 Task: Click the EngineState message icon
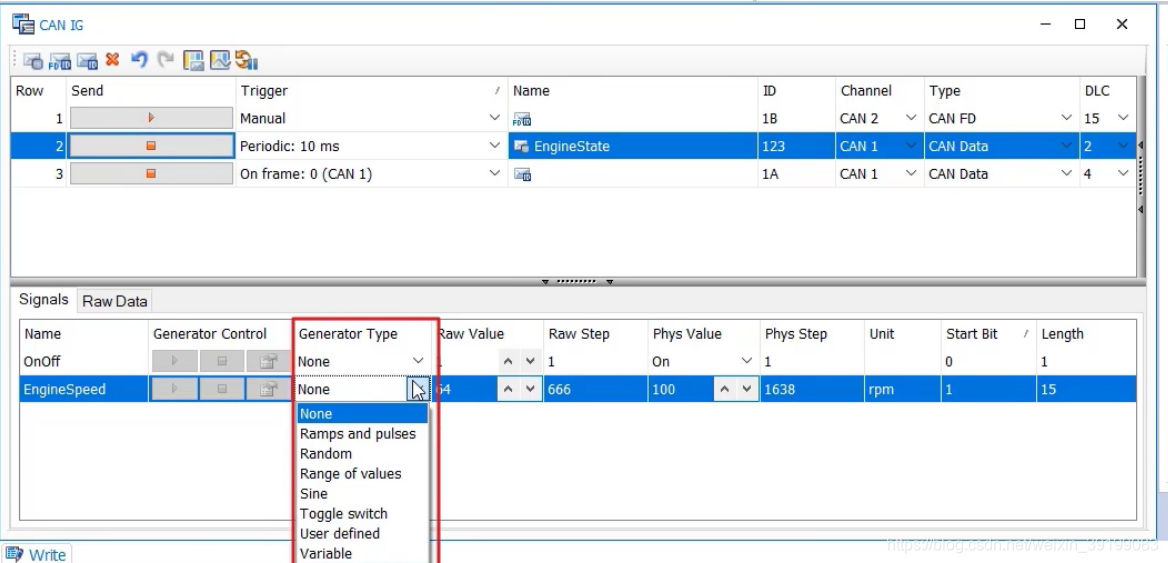[x=521, y=147]
